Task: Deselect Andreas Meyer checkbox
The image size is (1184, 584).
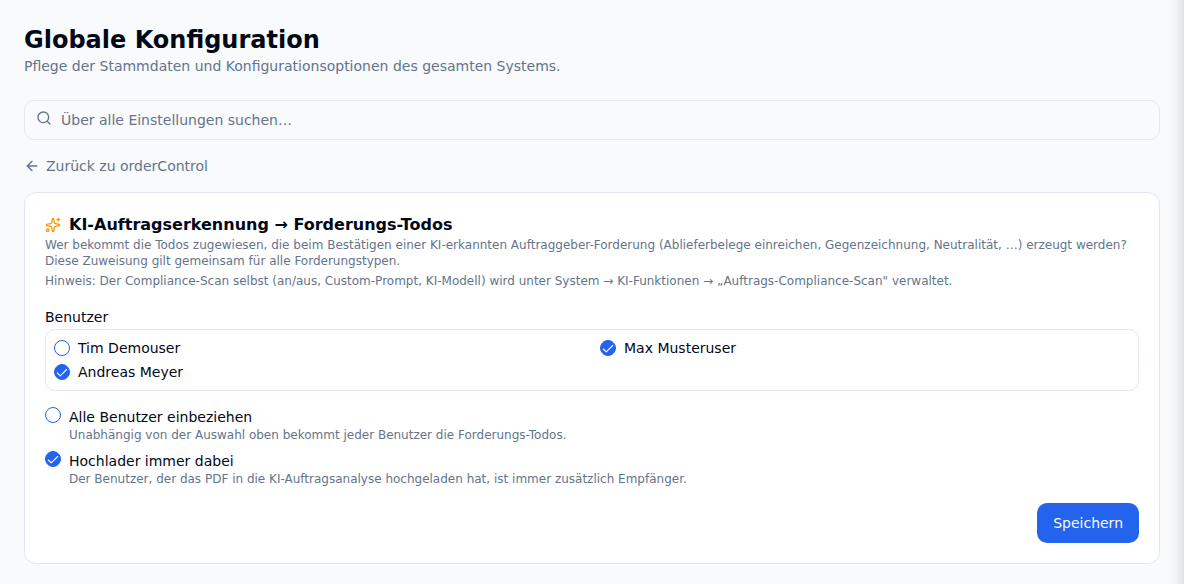Action: tap(63, 372)
